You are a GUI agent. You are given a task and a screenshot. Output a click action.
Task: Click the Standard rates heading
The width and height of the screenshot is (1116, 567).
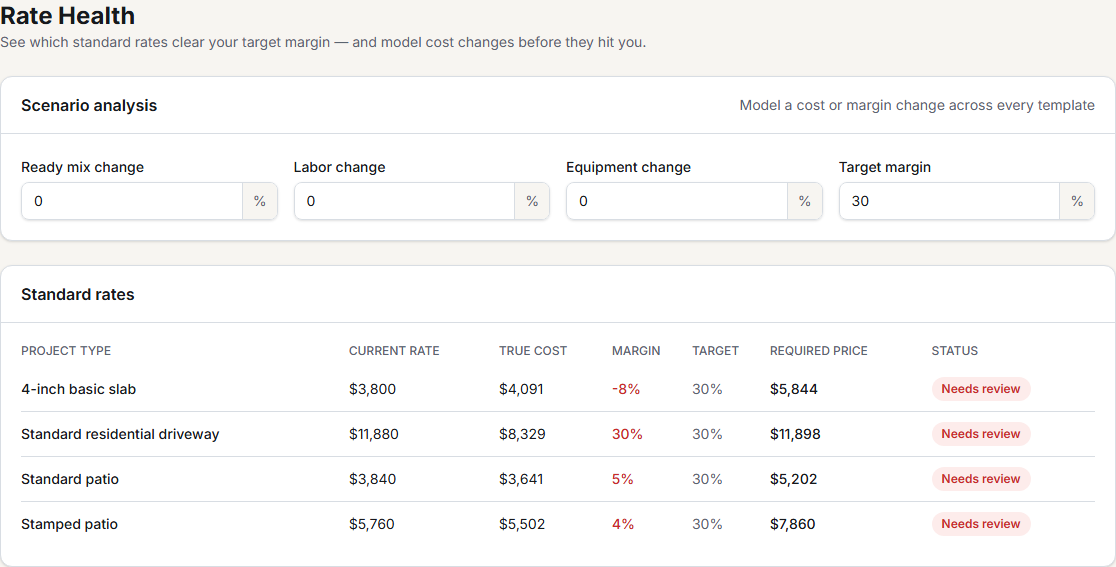point(78,295)
